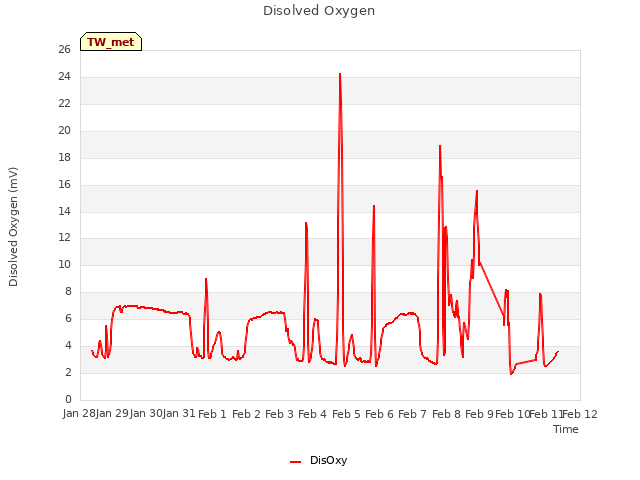Viewport: 640px width, 480px height.
Task: Click the 16 y-axis tick label
Action: point(64,184)
